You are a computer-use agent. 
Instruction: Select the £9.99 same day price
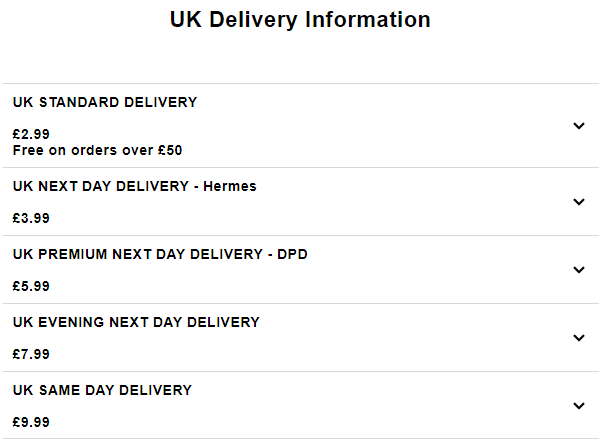click(x=31, y=422)
